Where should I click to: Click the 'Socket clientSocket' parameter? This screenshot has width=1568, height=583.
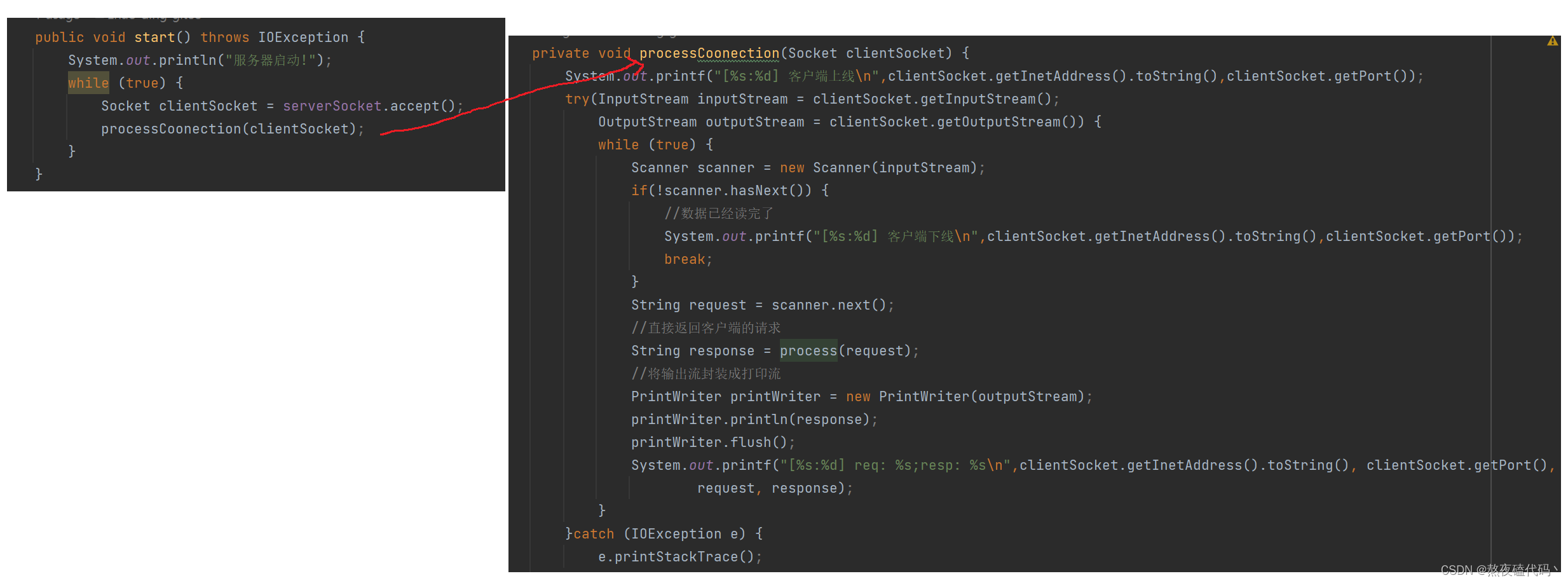pos(866,53)
